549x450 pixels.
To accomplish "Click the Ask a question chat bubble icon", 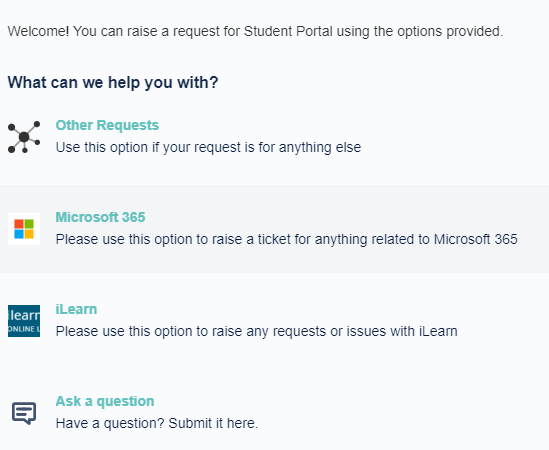I will 24,413.
